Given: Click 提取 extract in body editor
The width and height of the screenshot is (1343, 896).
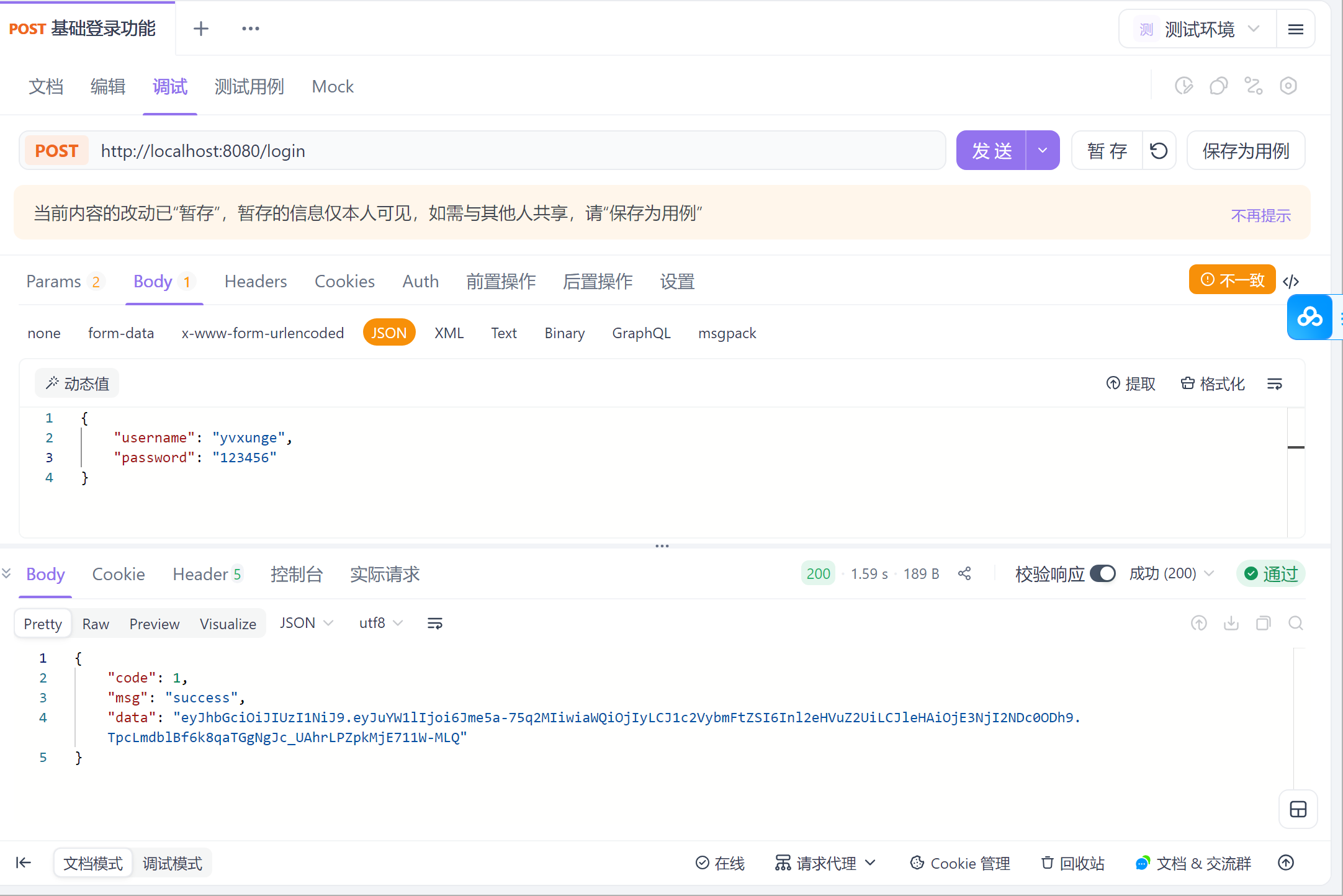Looking at the screenshot, I should pos(1131,384).
